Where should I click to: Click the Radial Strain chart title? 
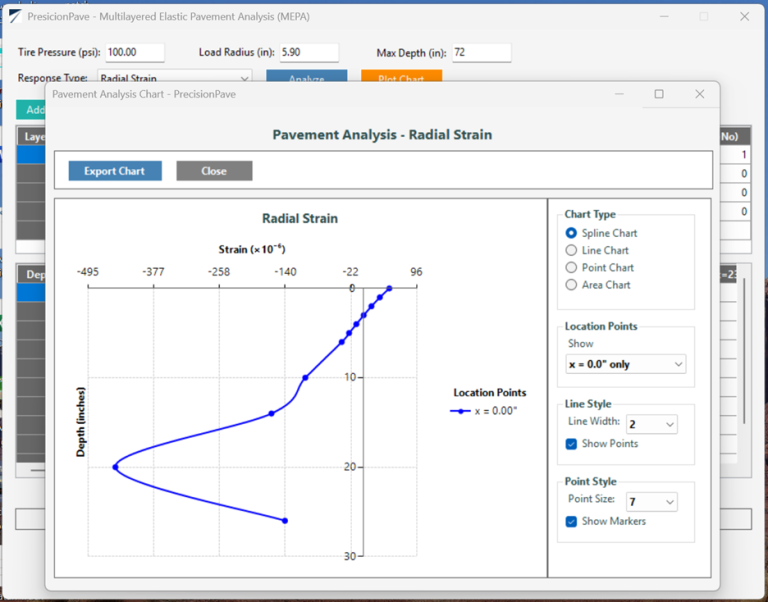coord(300,218)
